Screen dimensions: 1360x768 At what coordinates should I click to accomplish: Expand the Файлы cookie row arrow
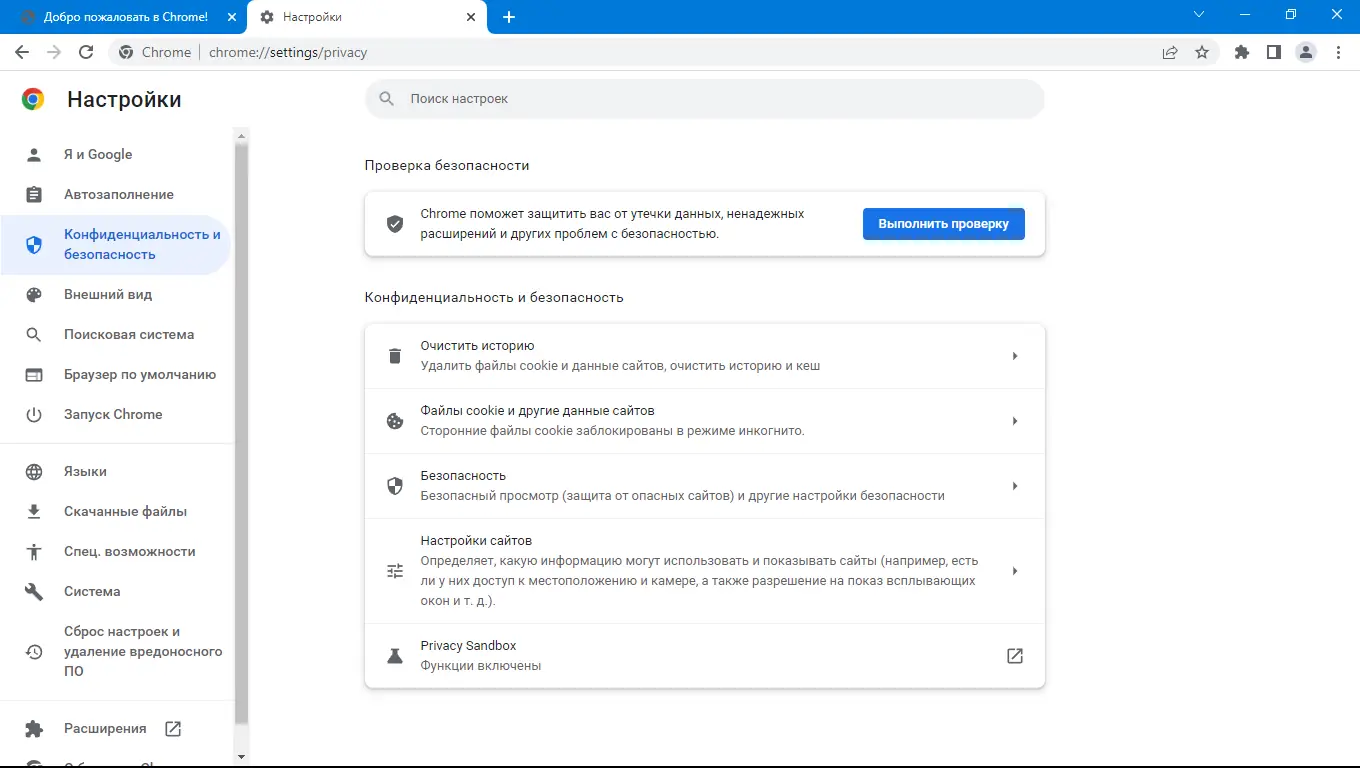tap(1014, 421)
